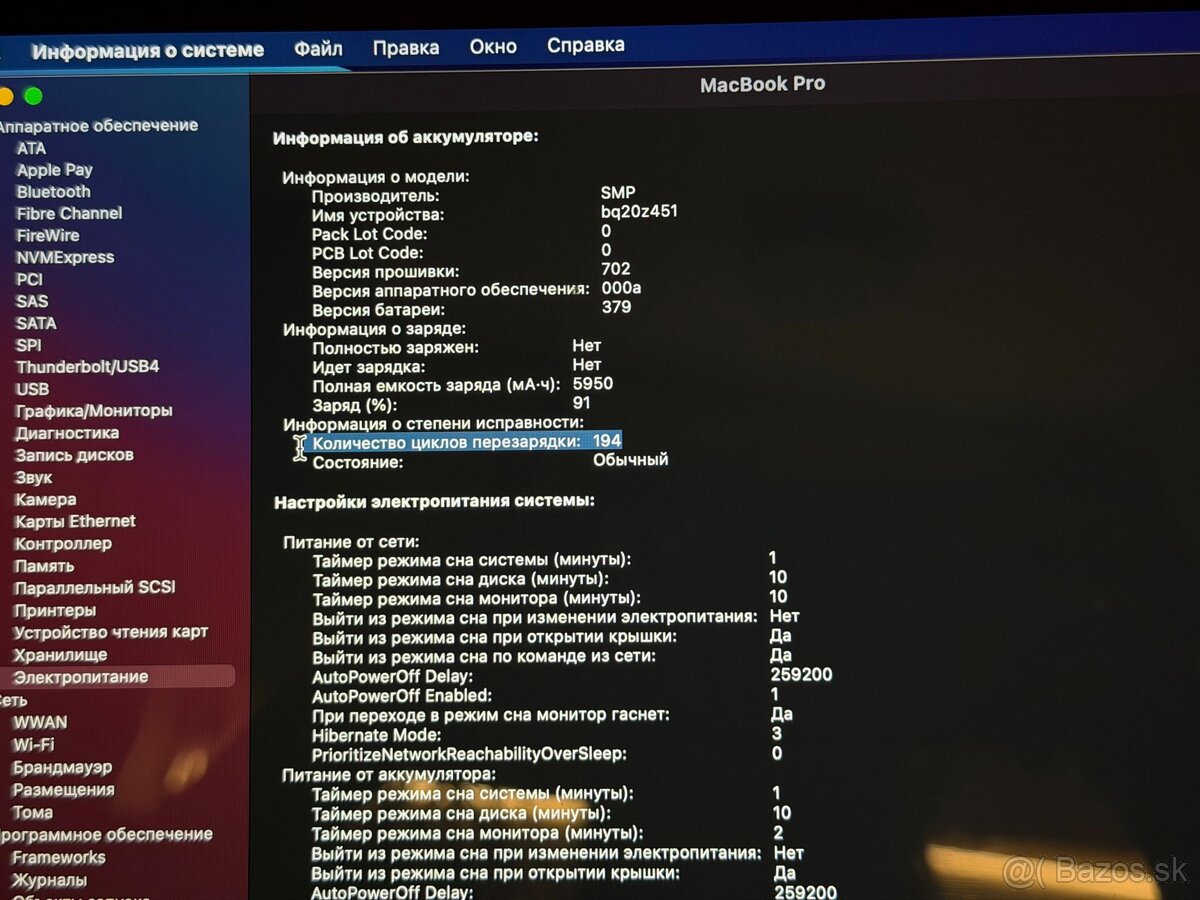Select SAS in the sidebar
The image size is (1200, 900).
pos(31,301)
